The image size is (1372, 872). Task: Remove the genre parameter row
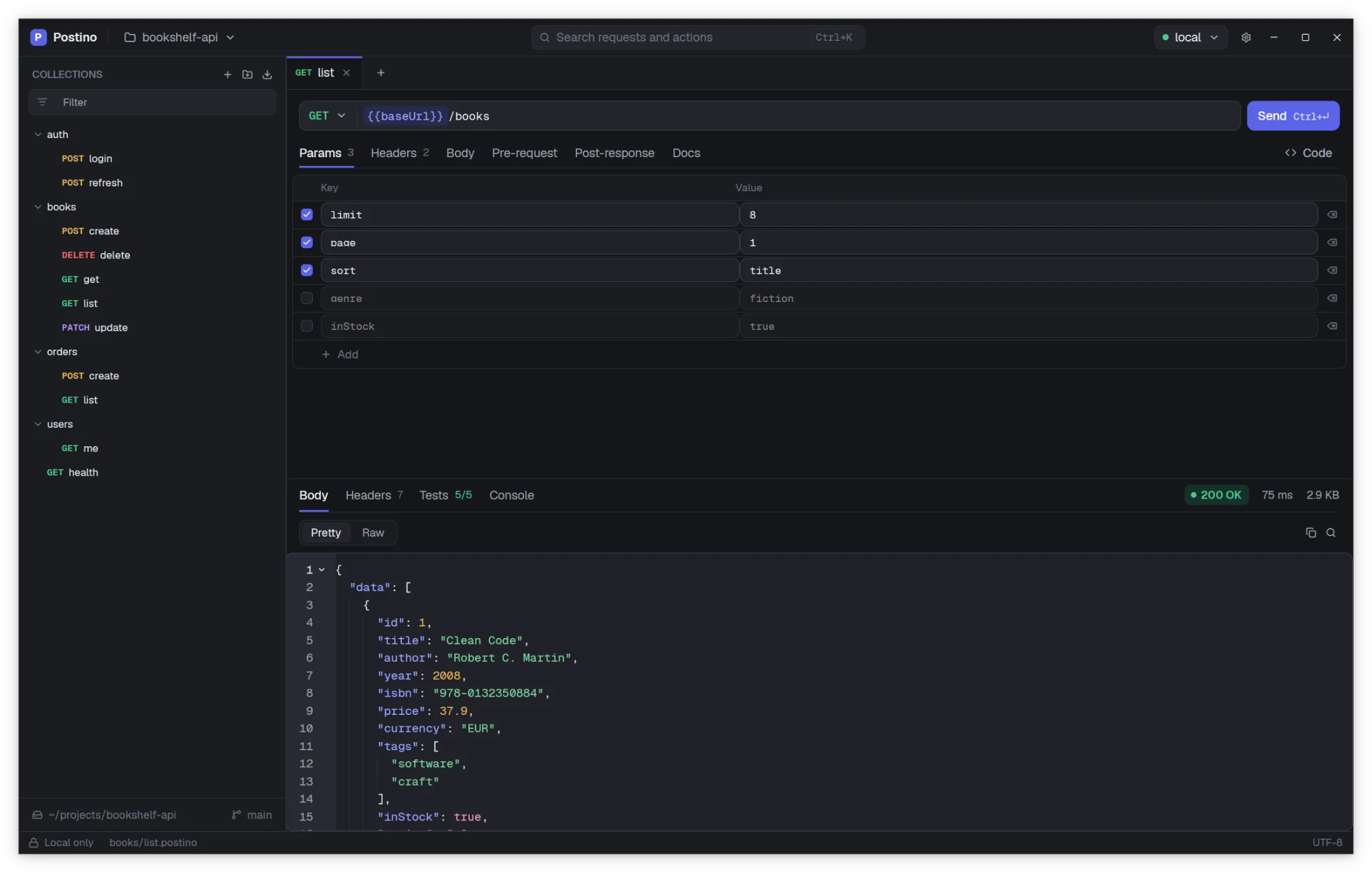1332,298
